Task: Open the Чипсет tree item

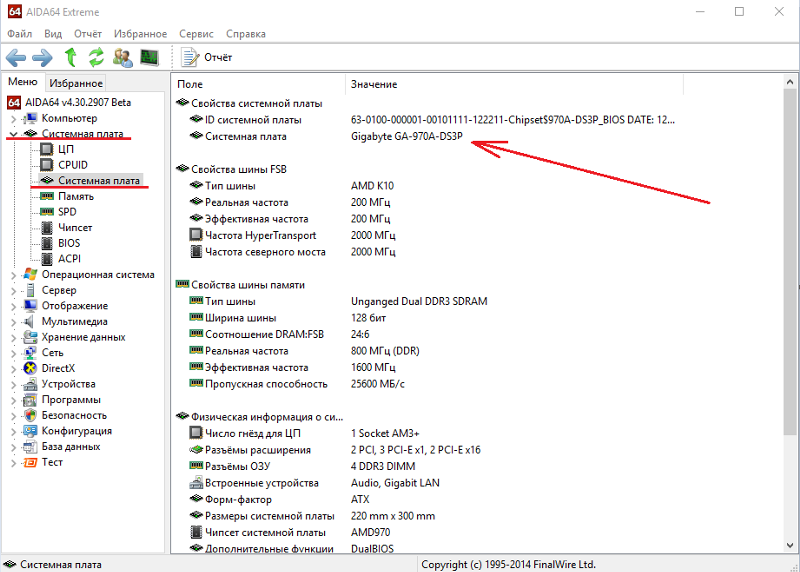Action: 75,228
